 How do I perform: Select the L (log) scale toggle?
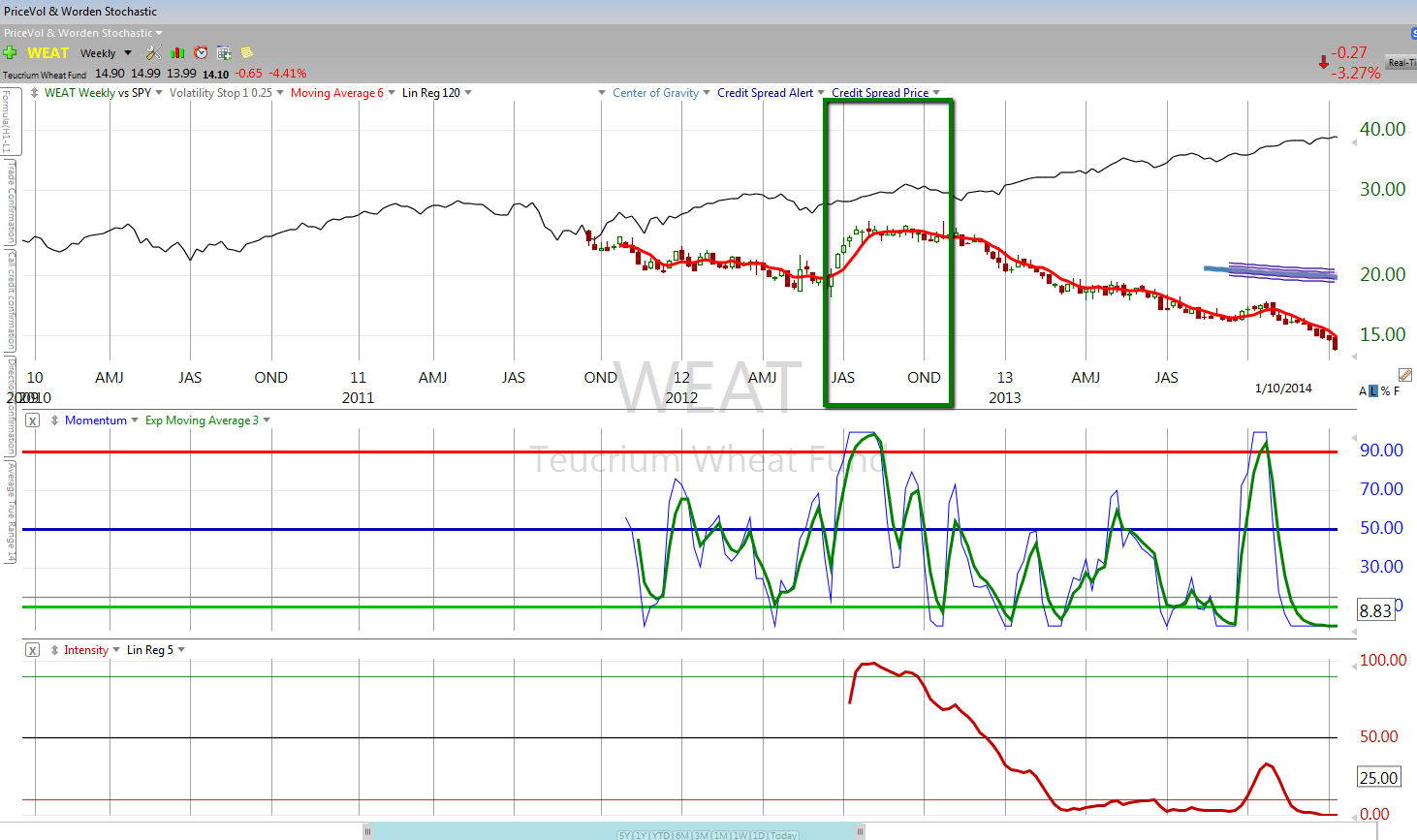tap(1373, 391)
